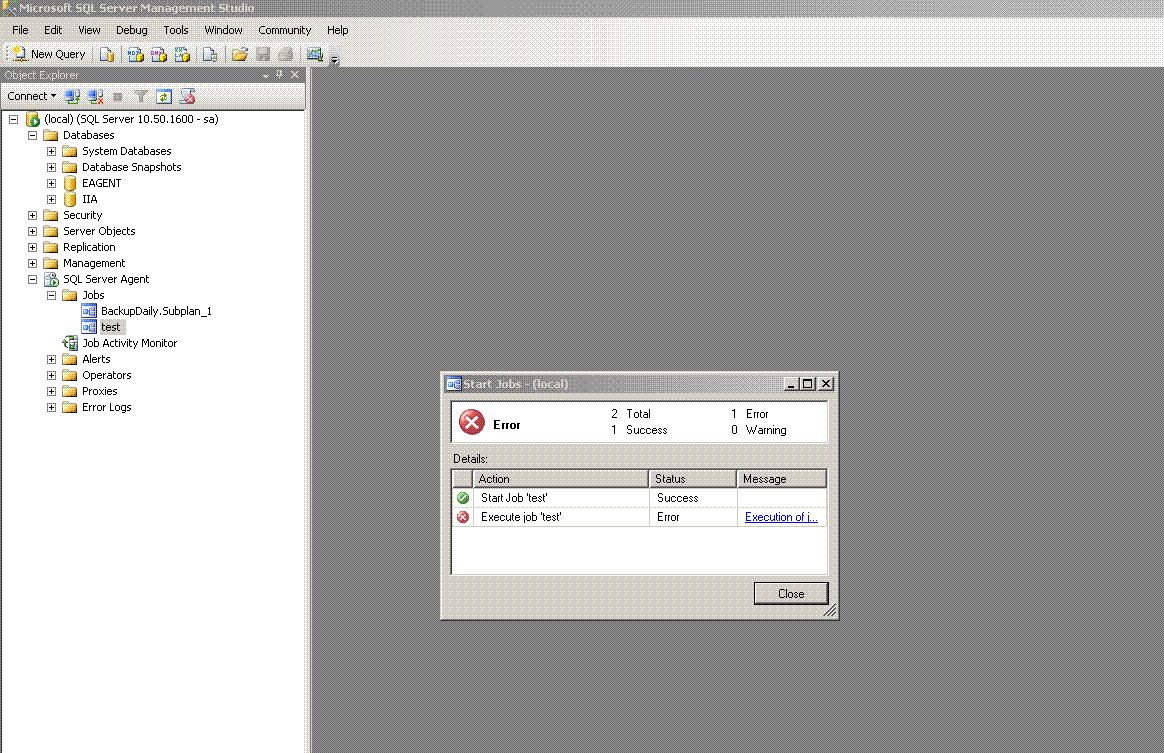
Task: Click the Print icon in toolbar
Action: [x=286, y=54]
